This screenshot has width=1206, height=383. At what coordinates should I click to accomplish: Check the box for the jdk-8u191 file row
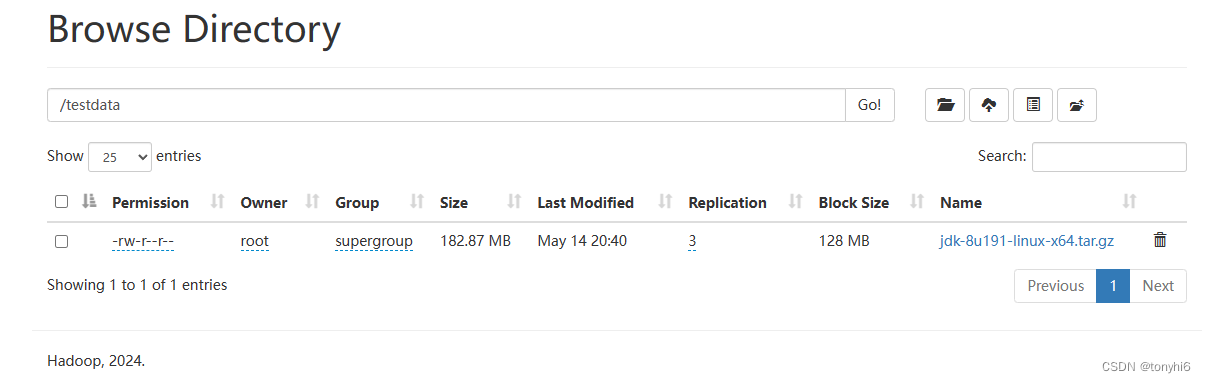tap(61, 241)
